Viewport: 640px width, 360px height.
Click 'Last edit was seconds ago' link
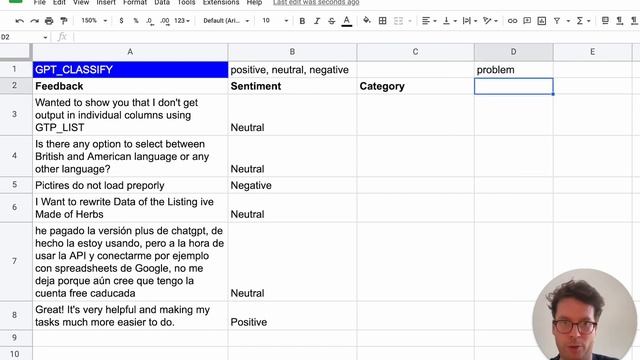(316, 2)
